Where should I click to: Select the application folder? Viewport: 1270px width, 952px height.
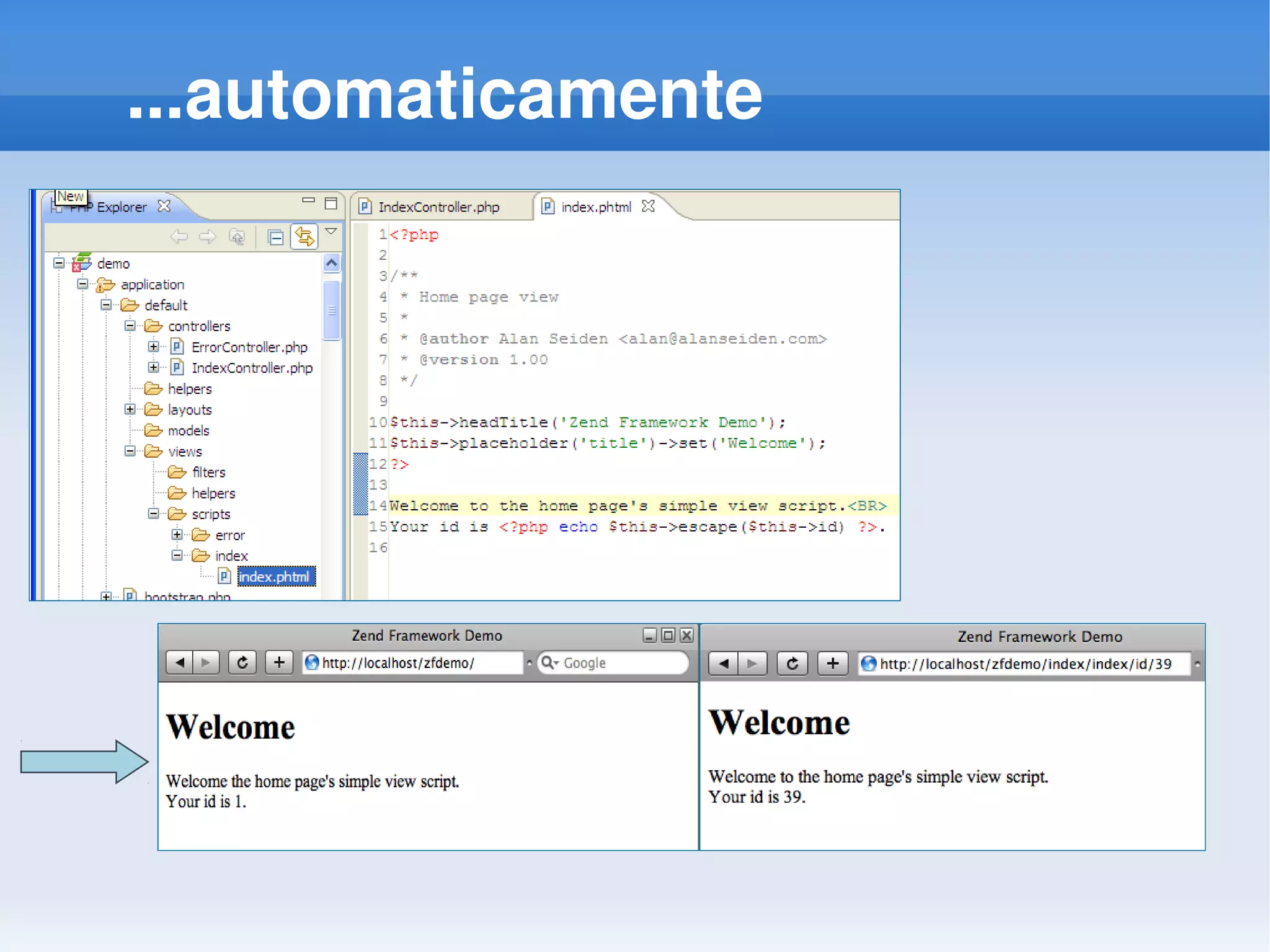[153, 285]
